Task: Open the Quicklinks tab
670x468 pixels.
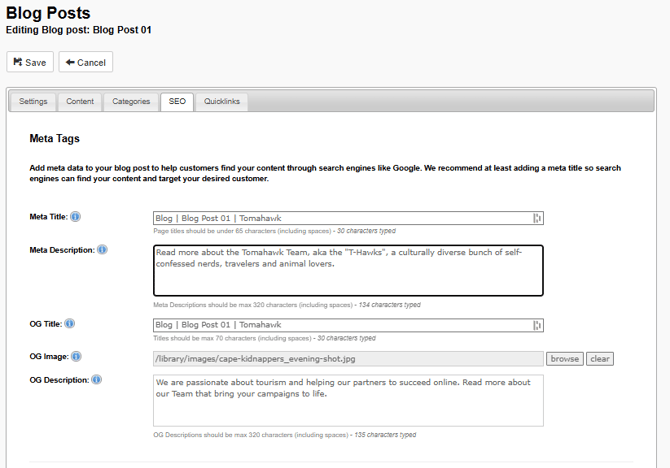Action: pos(222,101)
